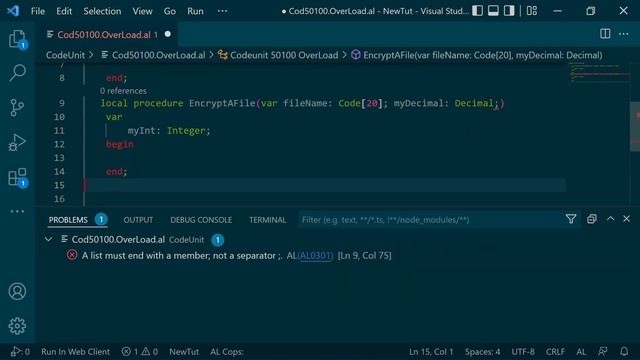Change end of line sequence CRLF
The image size is (640, 360).
click(555, 351)
